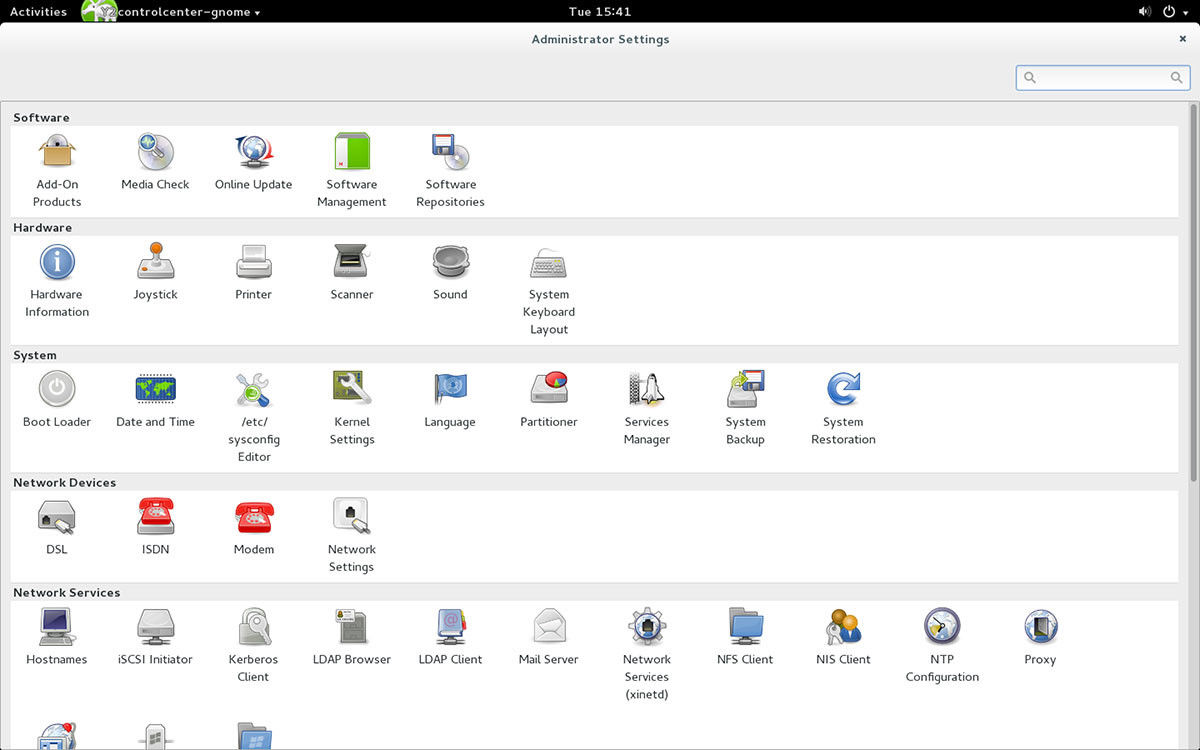Click the System section heading
Viewport: 1200px width, 750px height.
(x=35, y=355)
